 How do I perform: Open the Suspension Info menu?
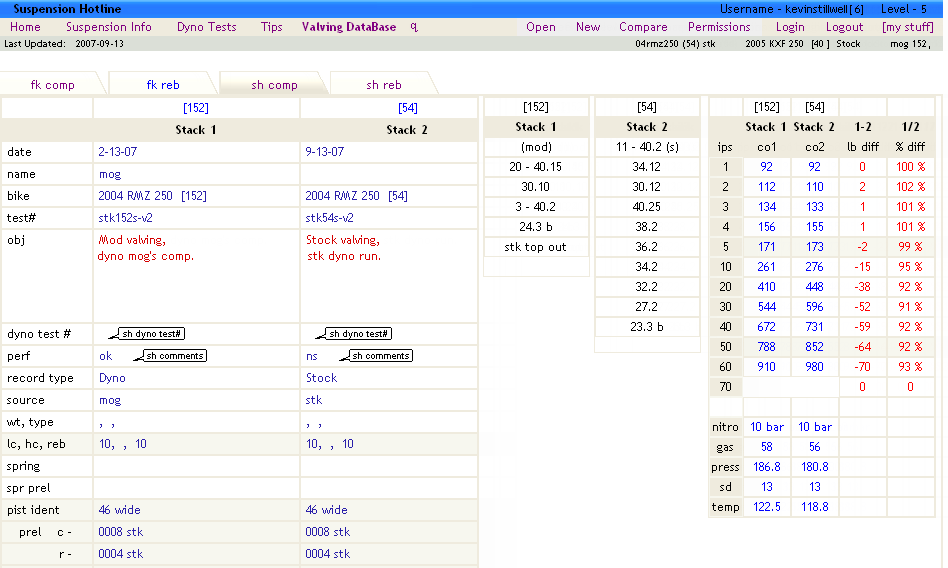coord(109,27)
